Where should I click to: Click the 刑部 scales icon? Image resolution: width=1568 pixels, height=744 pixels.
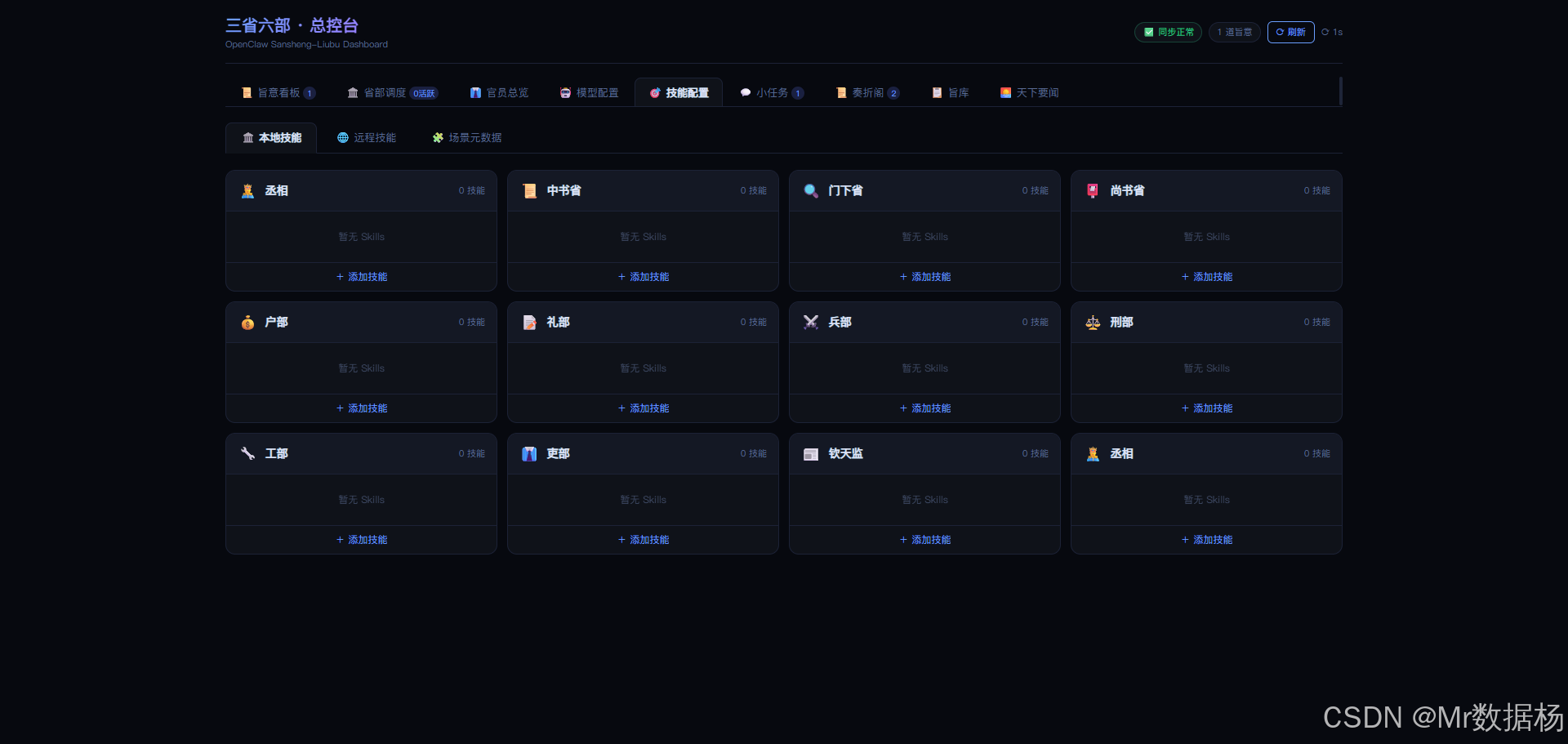click(1093, 323)
